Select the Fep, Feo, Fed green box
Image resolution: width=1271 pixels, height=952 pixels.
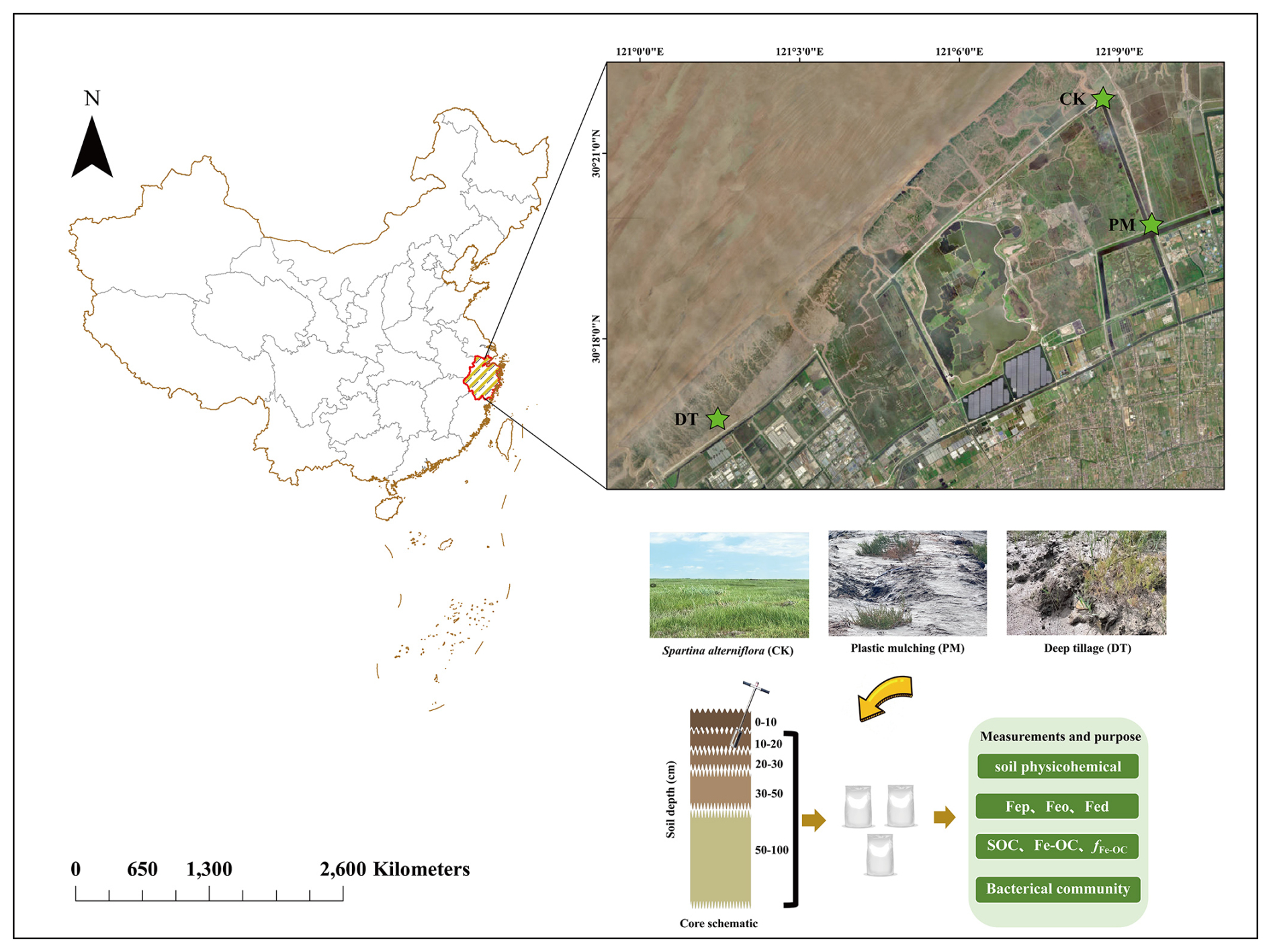[1057, 806]
